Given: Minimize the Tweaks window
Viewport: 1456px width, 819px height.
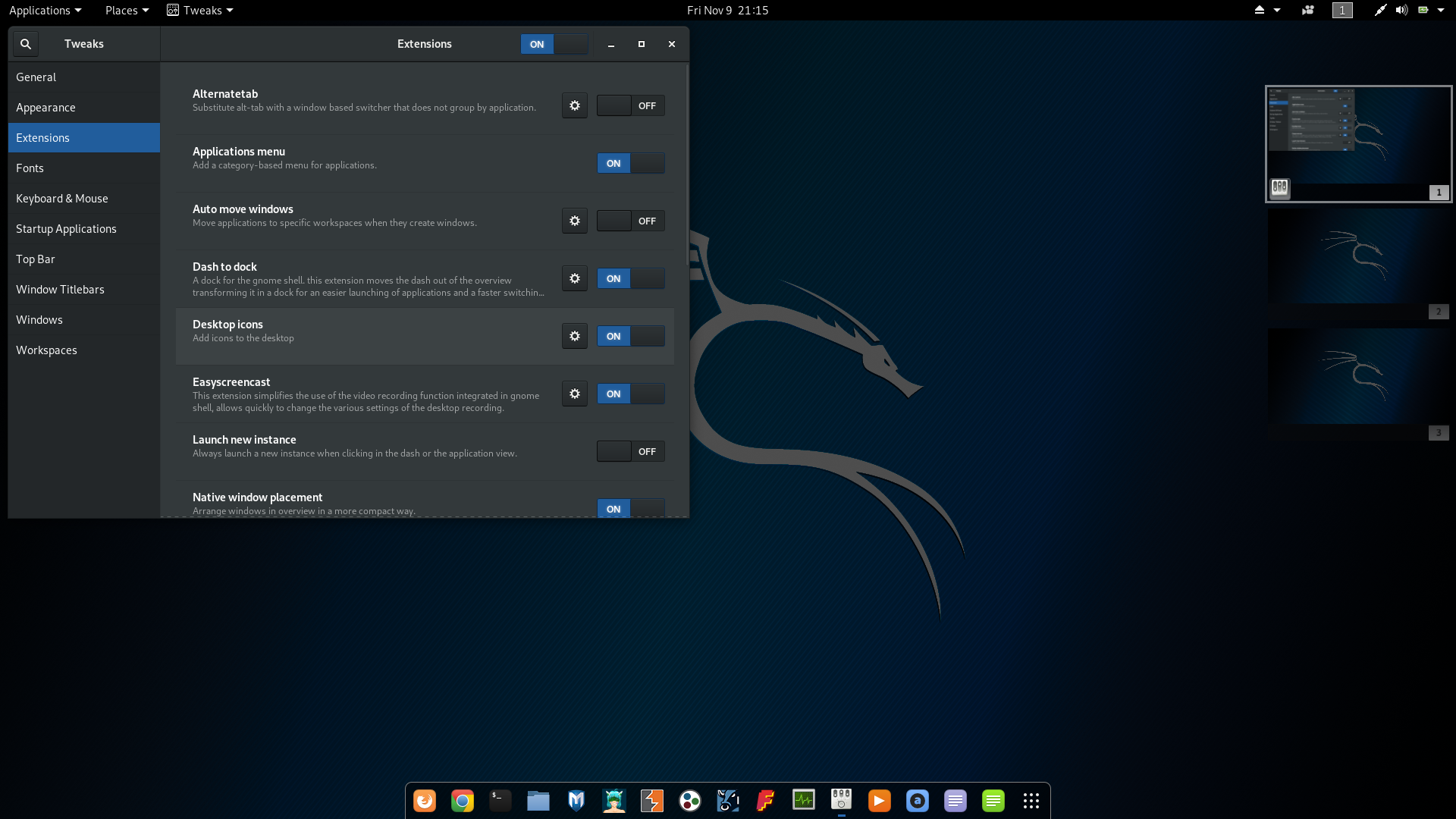Looking at the screenshot, I should pos(610,44).
